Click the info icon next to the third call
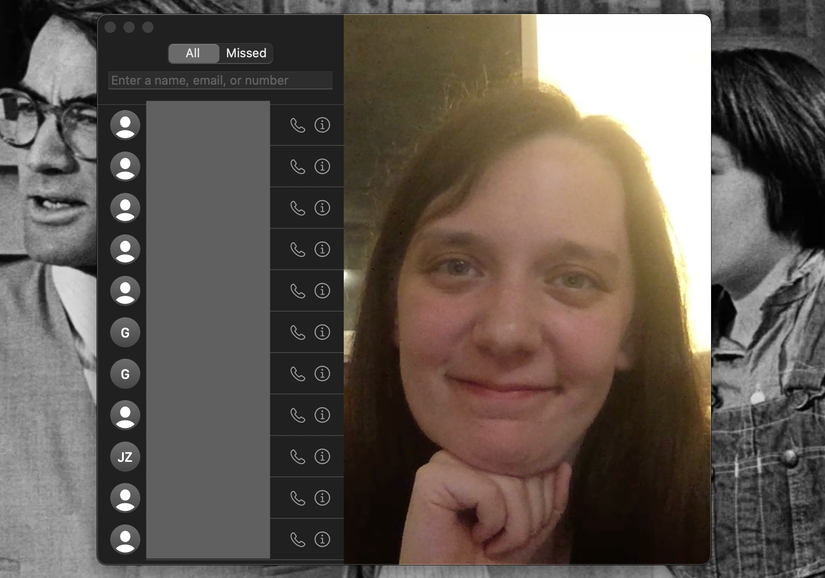 point(321,208)
